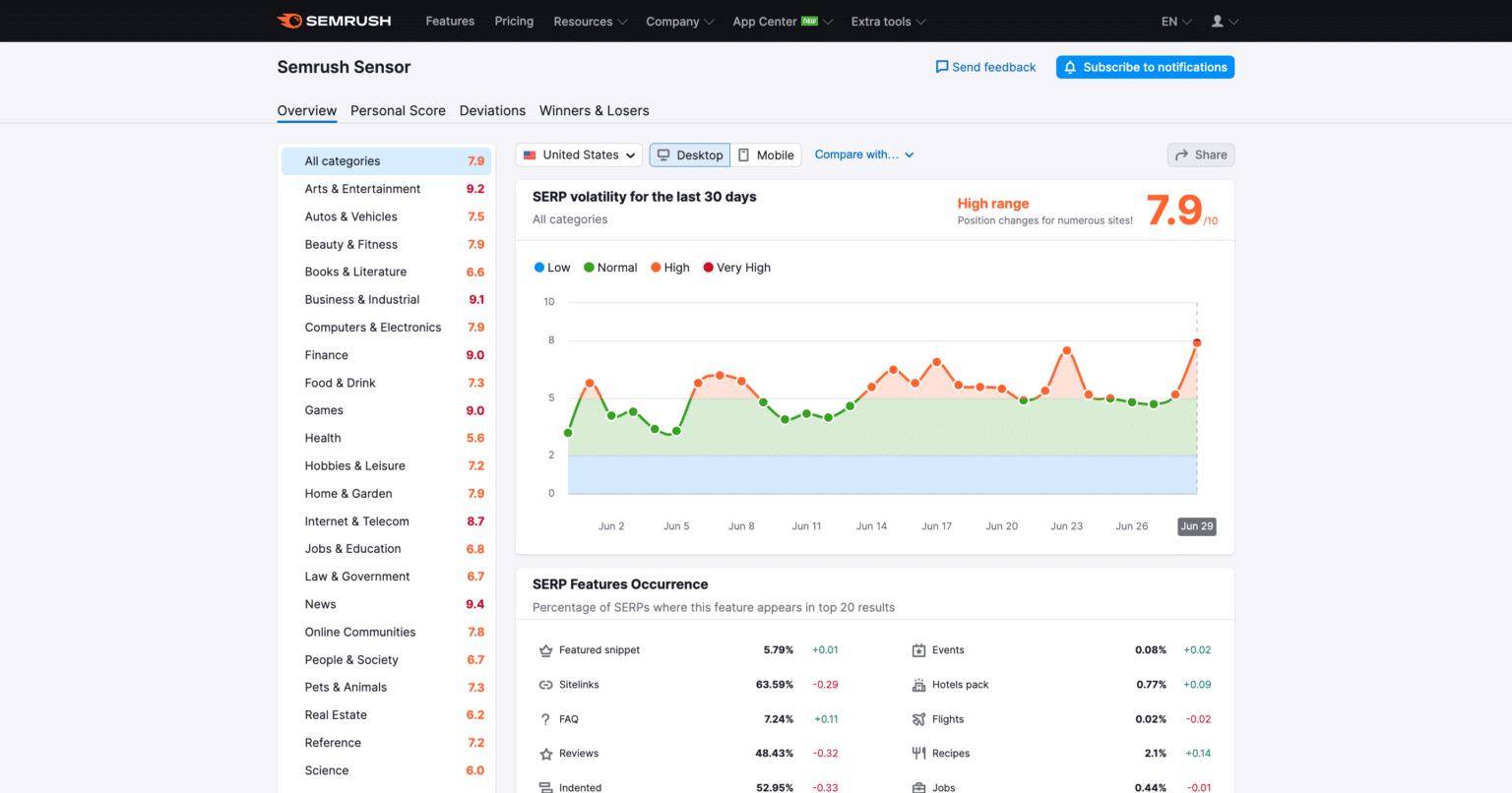Click the Share arrow icon
Viewport: 1512px width, 793px height.
pos(1181,154)
